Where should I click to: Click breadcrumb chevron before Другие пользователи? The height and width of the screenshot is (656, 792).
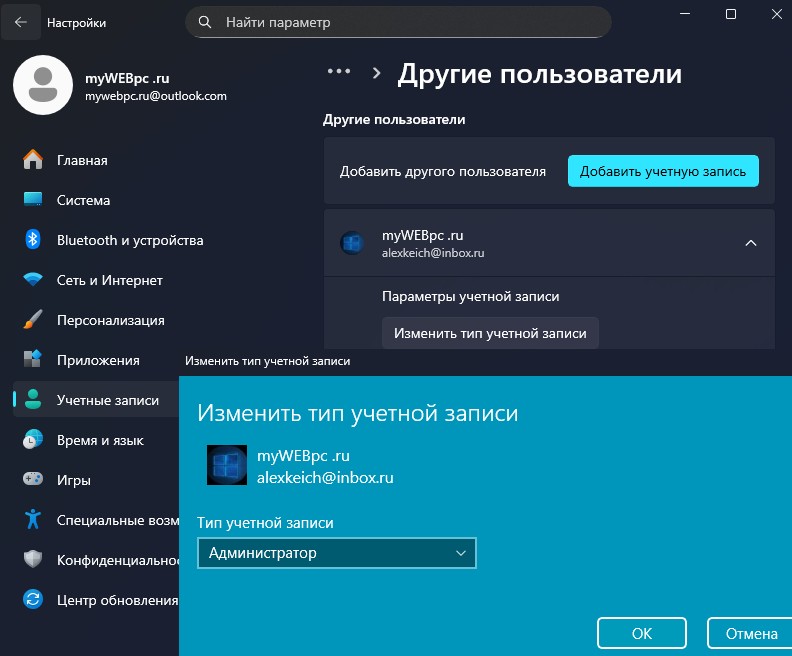tap(376, 73)
